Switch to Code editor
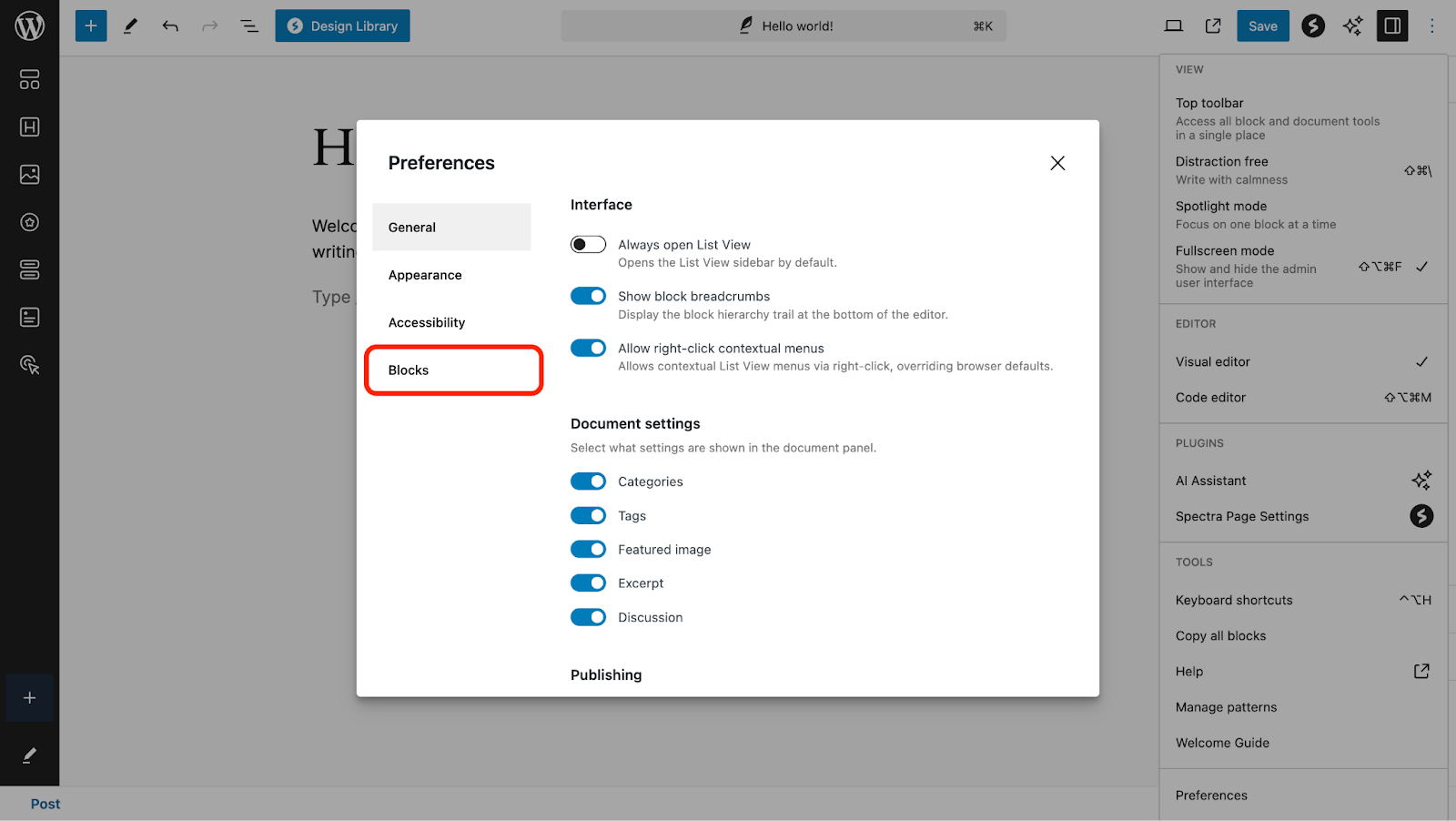The image size is (1456, 821). click(1303, 397)
